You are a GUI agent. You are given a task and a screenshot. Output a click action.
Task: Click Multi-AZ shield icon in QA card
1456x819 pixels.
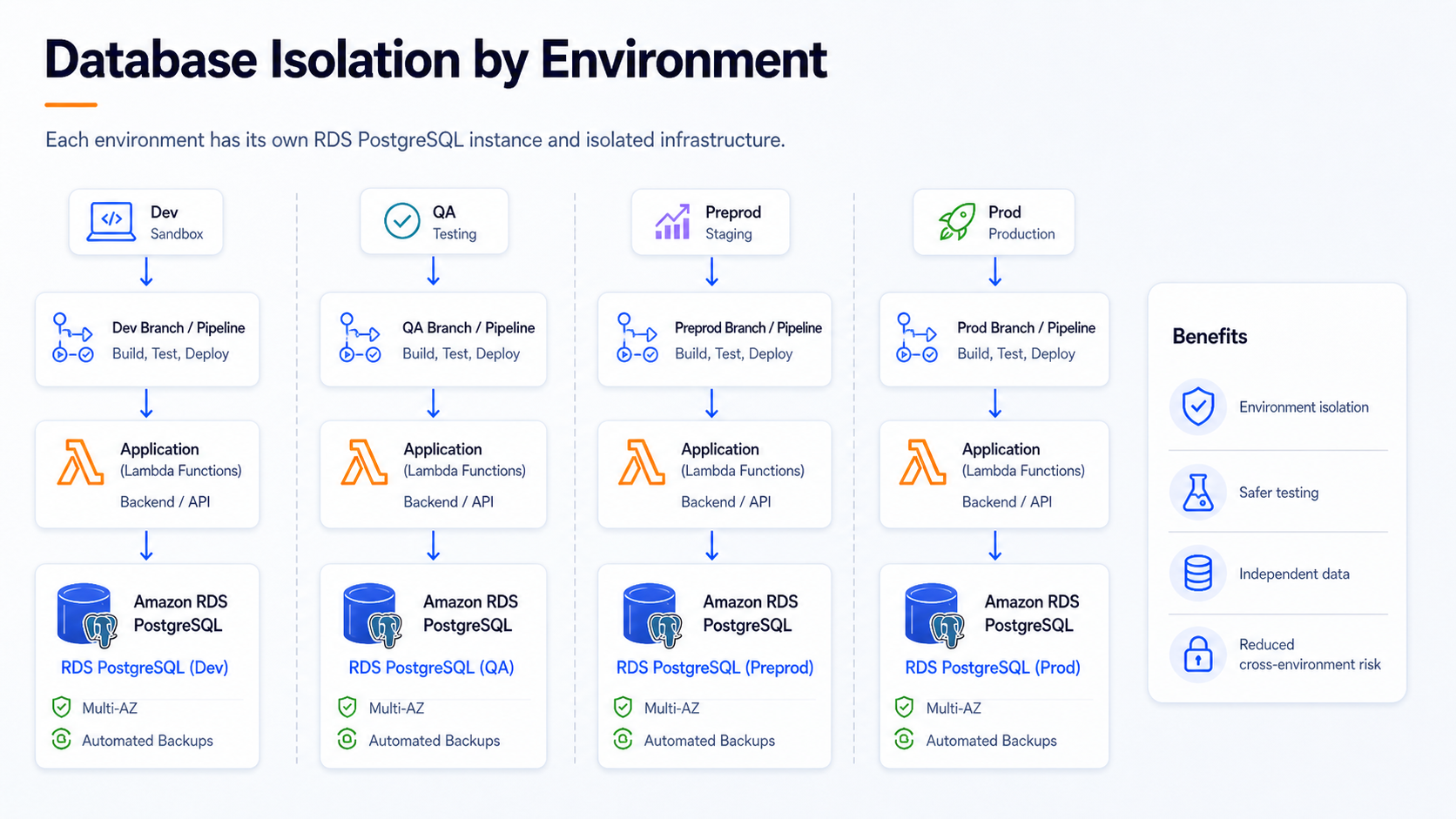tap(347, 707)
